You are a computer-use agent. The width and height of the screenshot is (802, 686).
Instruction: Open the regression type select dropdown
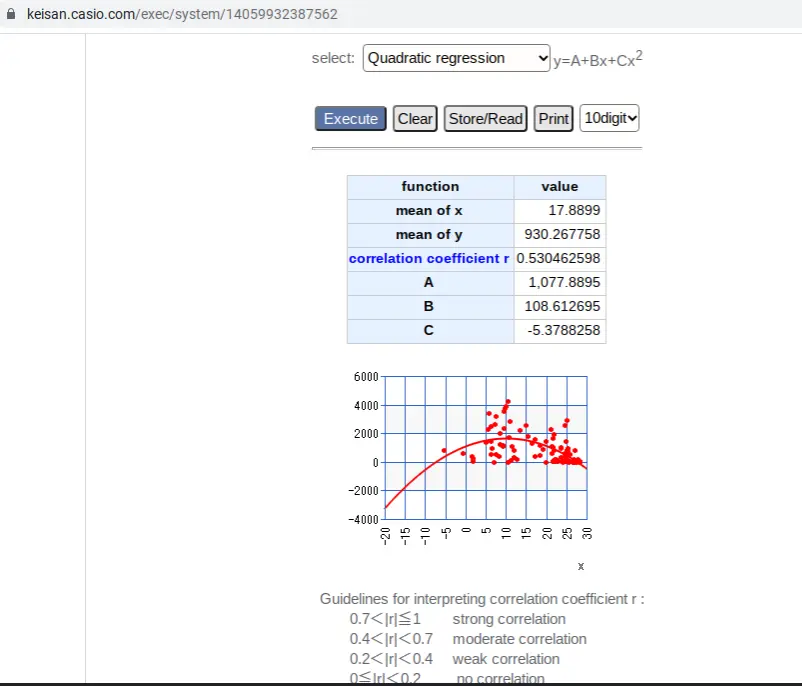pos(456,58)
